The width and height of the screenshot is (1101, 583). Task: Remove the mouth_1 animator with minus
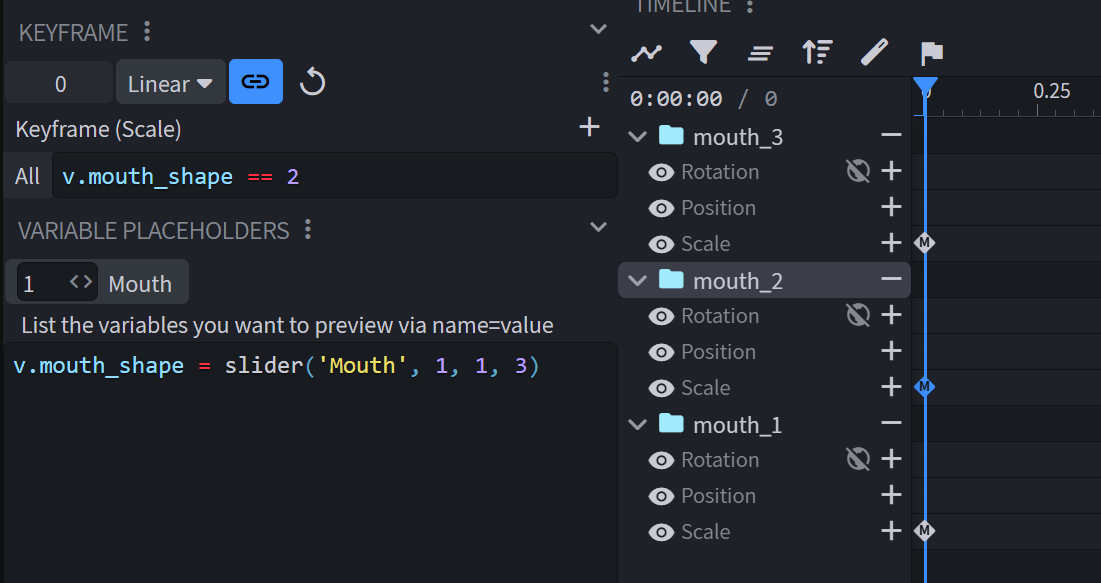(891, 424)
